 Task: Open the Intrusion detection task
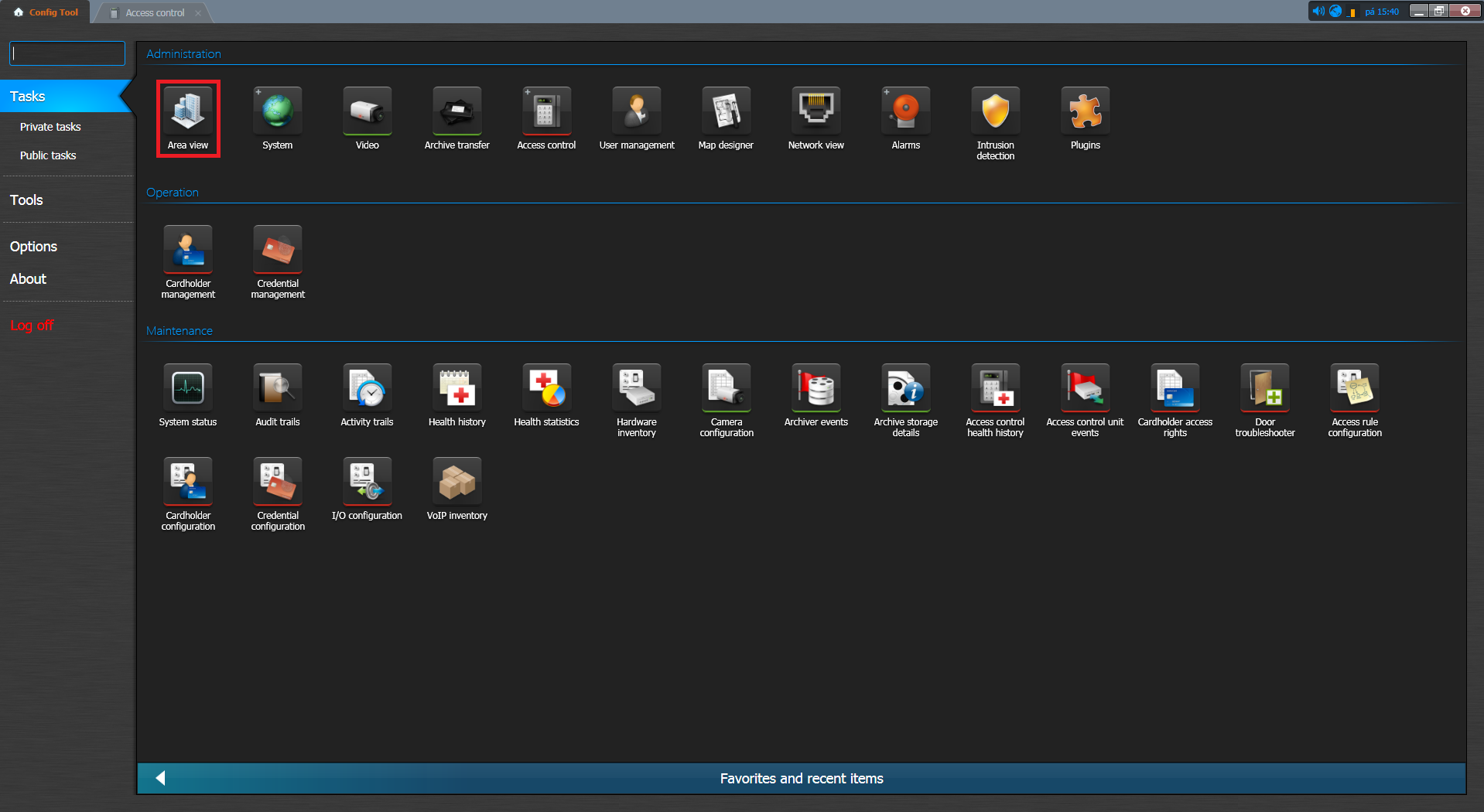(x=995, y=112)
